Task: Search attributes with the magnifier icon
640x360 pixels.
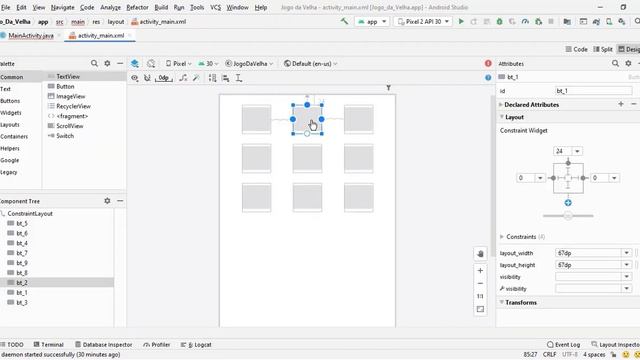Action: point(615,63)
